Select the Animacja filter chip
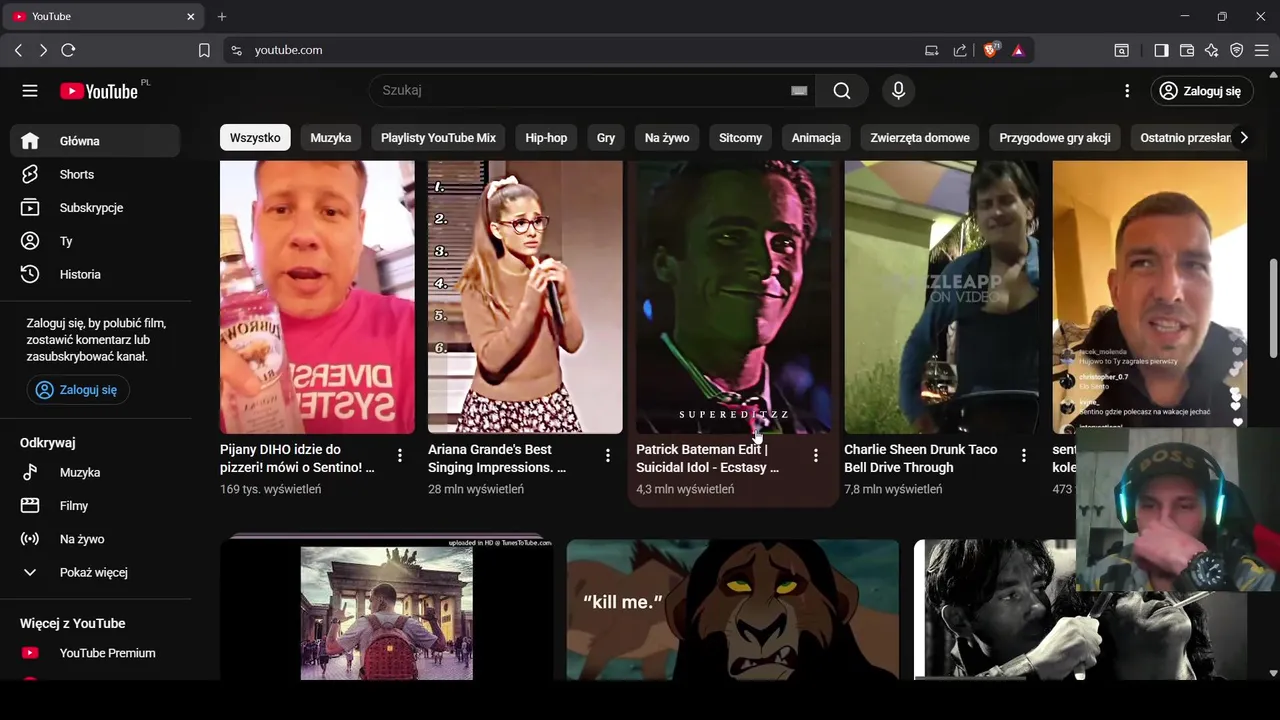 click(x=816, y=138)
